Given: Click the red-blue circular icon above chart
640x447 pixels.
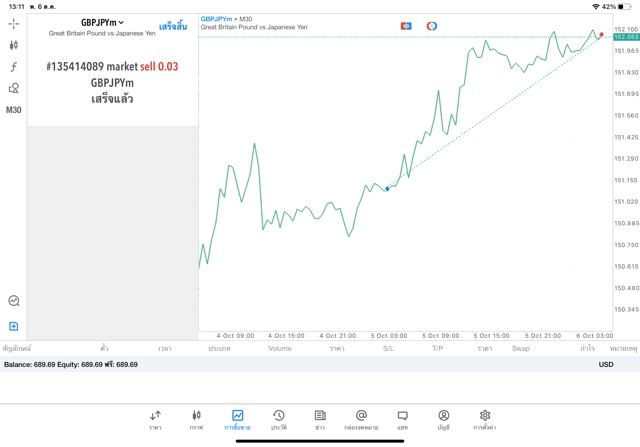Looking at the screenshot, I should point(432,25).
